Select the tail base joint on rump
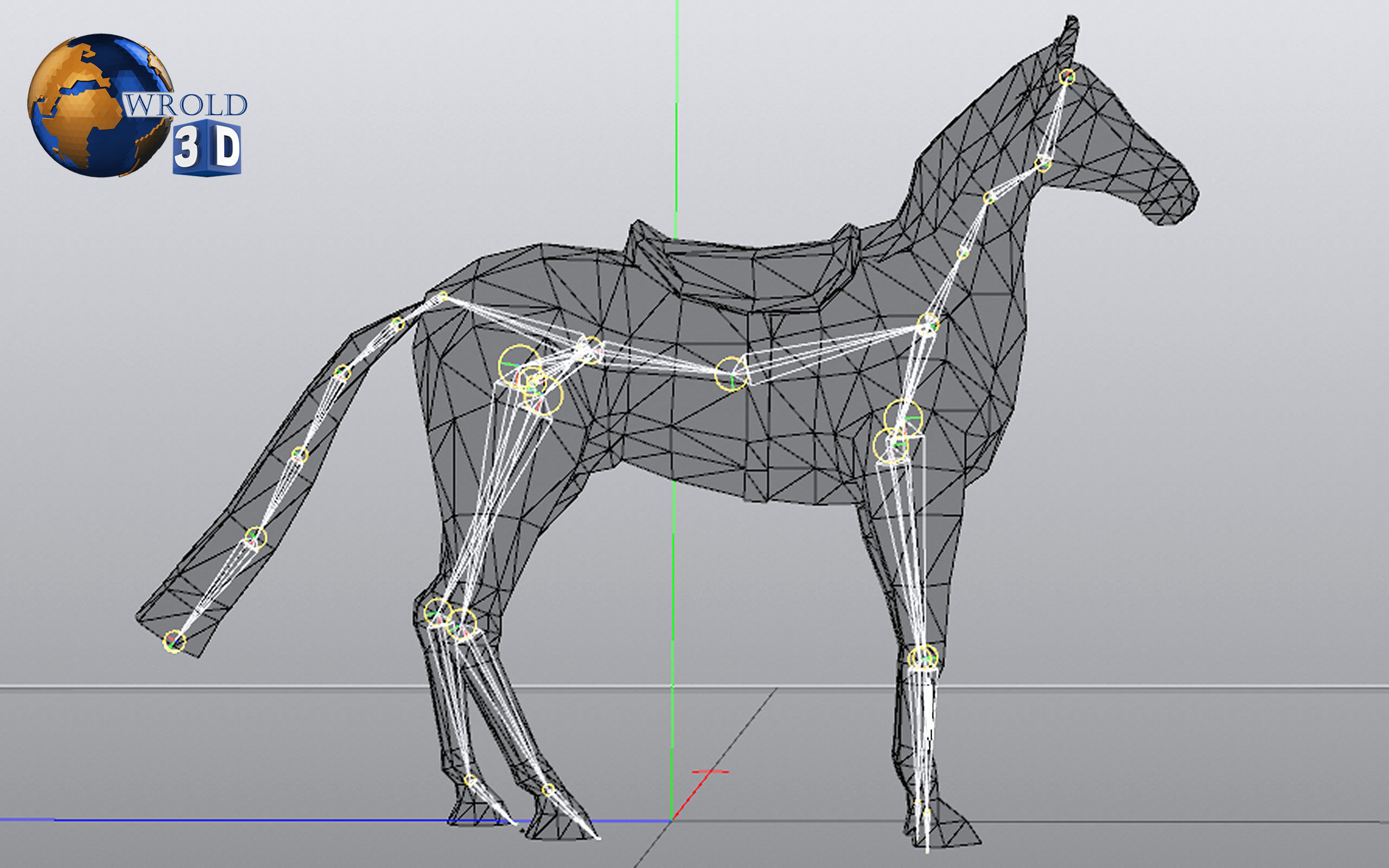The width and height of the screenshot is (1389, 868). [x=443, y=296]
